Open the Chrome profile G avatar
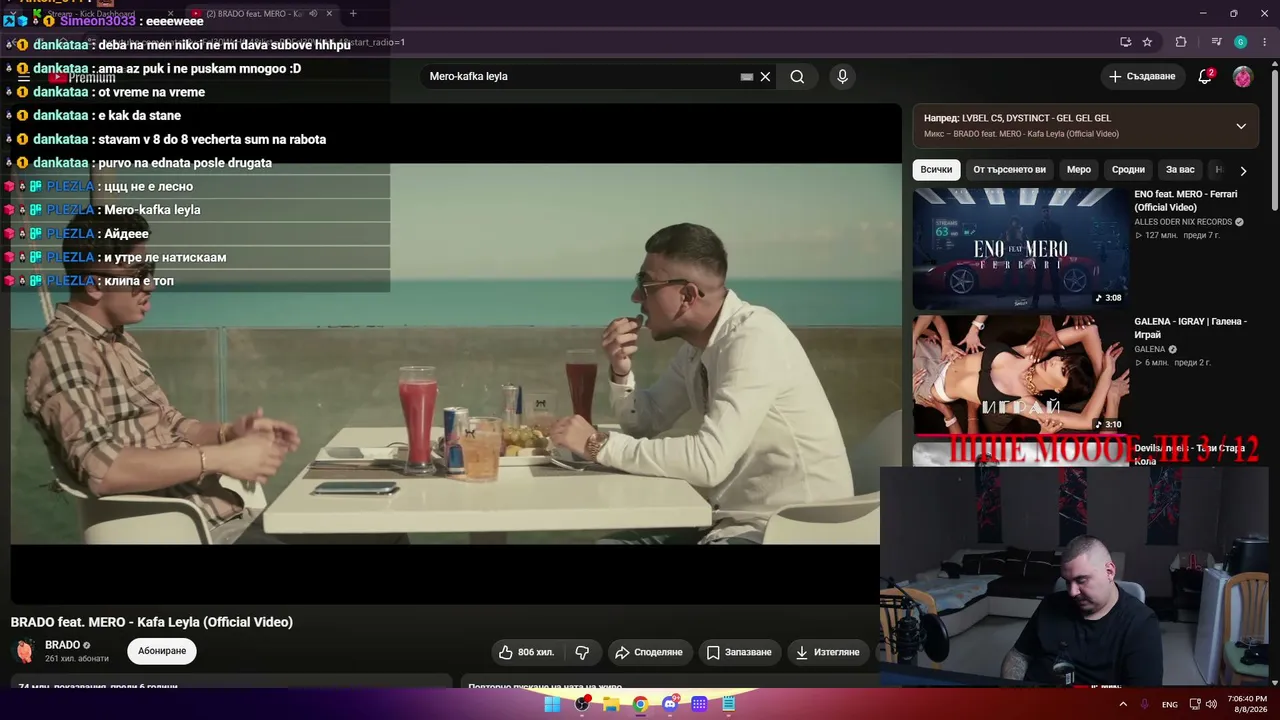Screen dimensions: 1280x720 pos(1240,42)
